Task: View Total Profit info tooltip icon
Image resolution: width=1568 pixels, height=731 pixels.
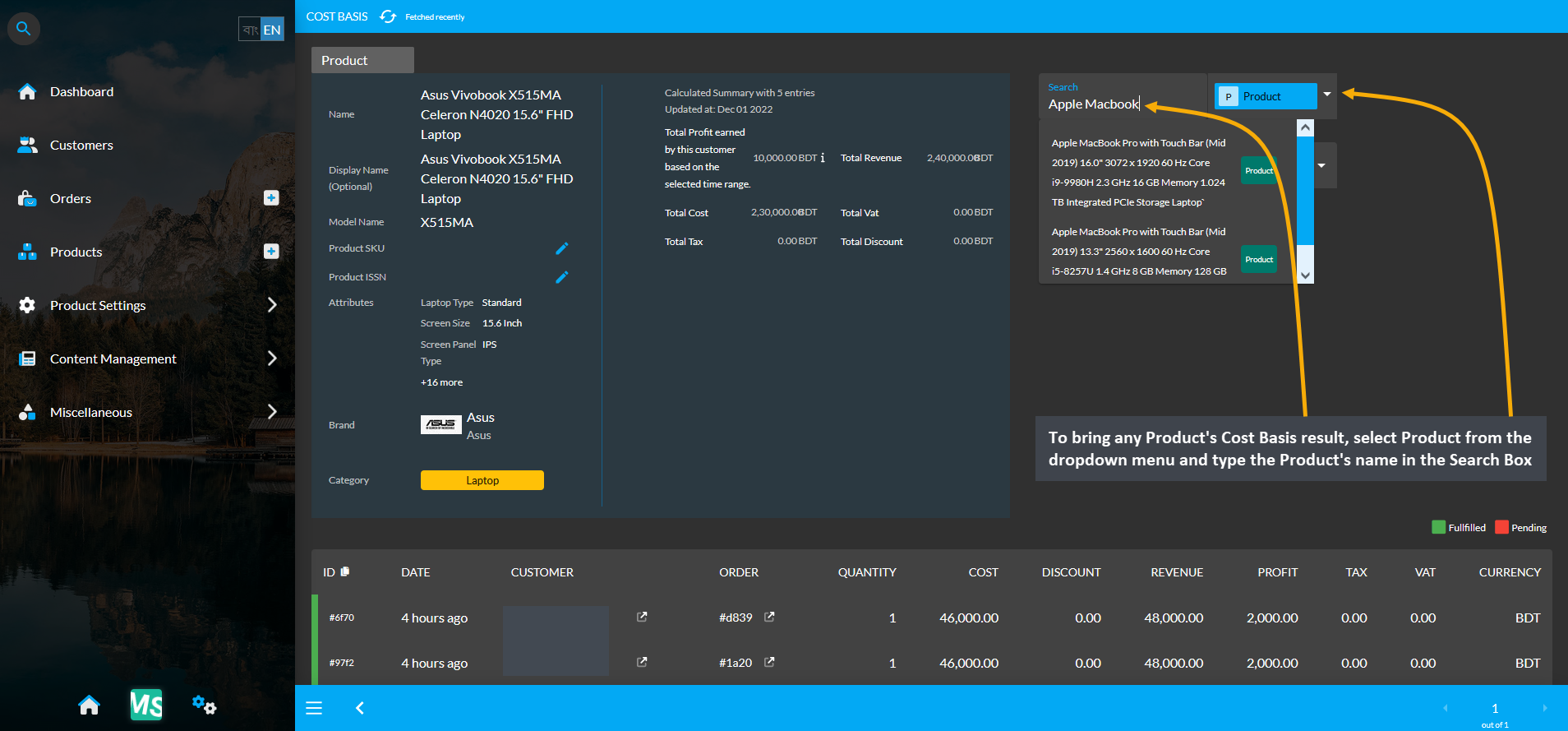Action: point(823,158)
